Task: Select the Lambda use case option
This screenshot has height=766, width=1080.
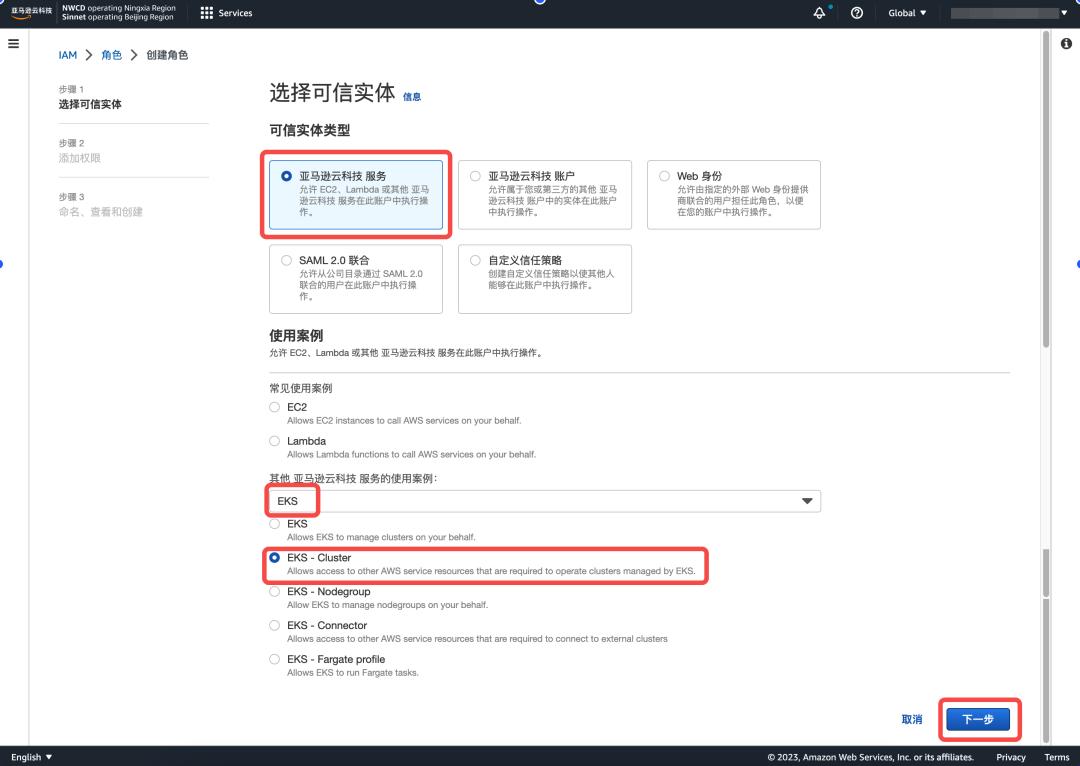Action: pyautogui.click(x=274, y=441)
